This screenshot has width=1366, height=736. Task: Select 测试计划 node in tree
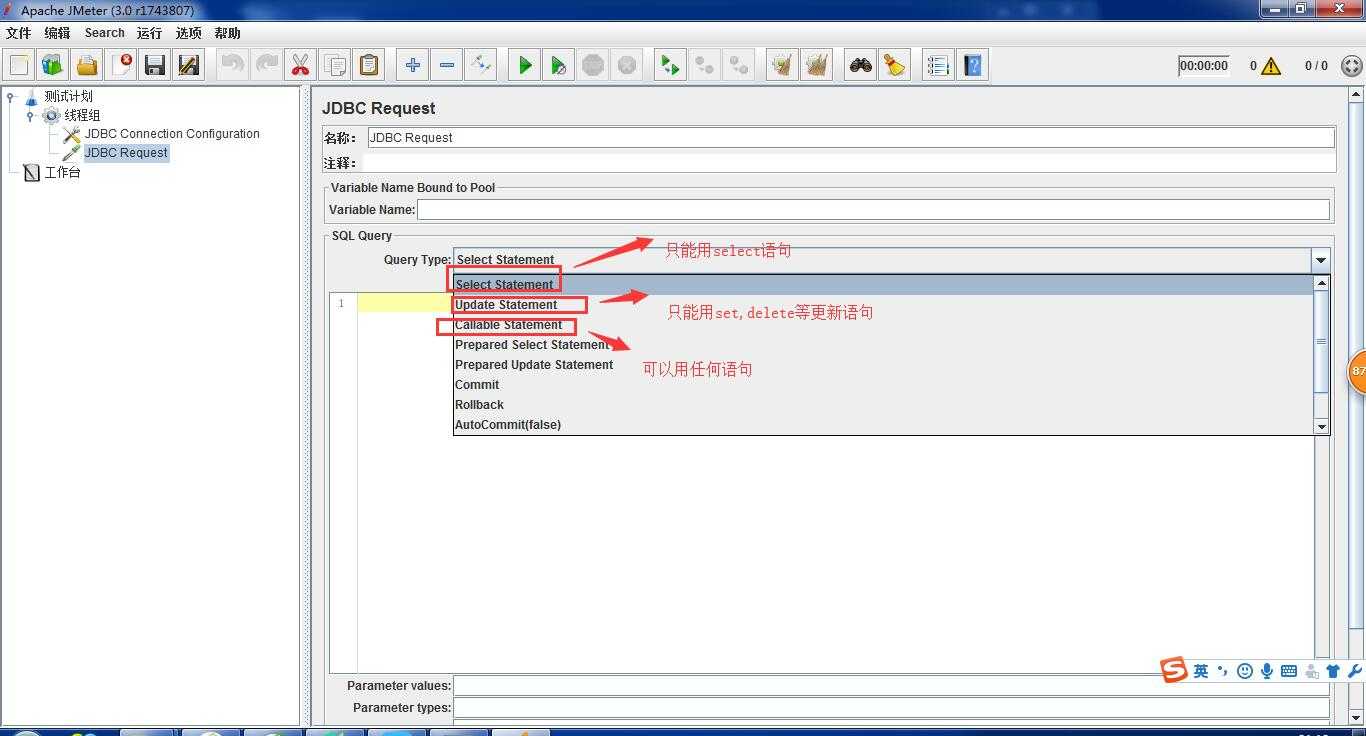pos(68,96)
